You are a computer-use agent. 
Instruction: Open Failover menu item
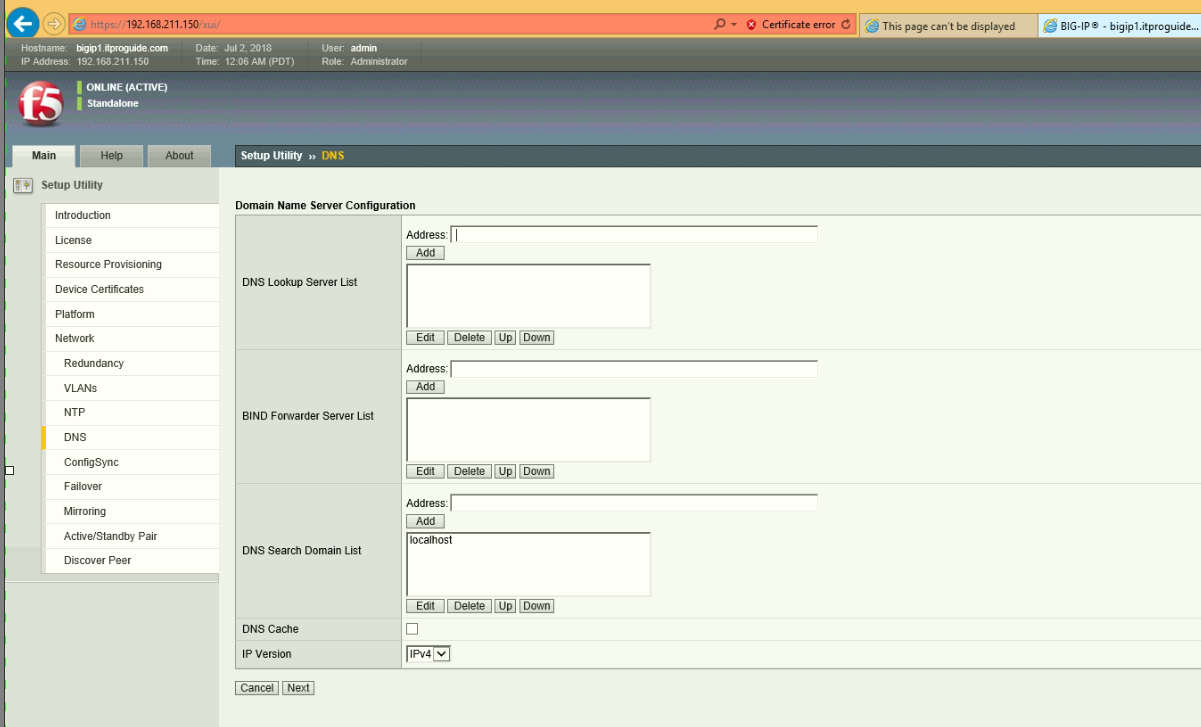130,486
